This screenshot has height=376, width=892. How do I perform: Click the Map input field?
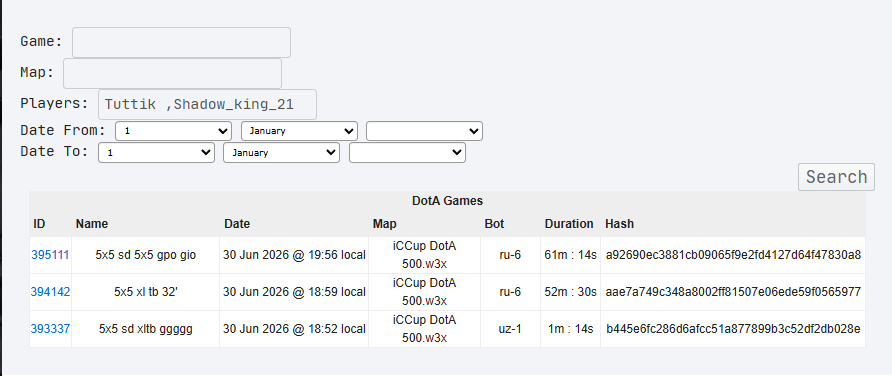(x=172, y=73)
